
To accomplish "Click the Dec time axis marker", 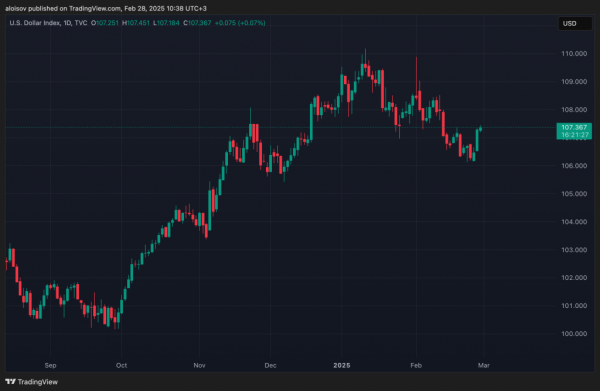I will pos(270,365).
